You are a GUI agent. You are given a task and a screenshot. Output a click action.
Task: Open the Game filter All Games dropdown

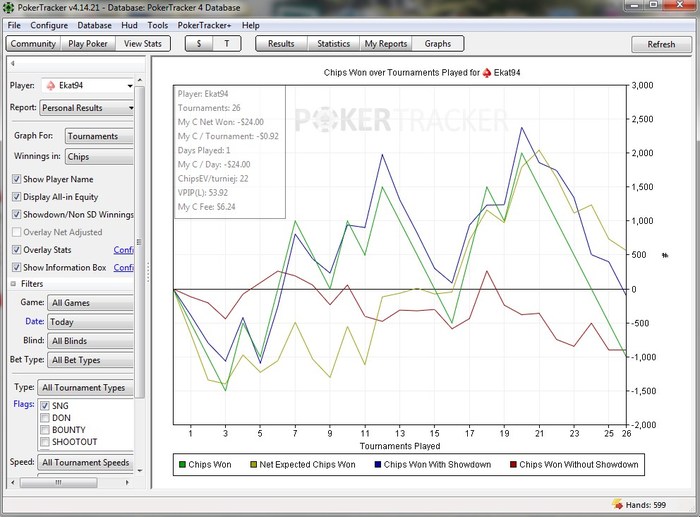click(x=90, y=303)
